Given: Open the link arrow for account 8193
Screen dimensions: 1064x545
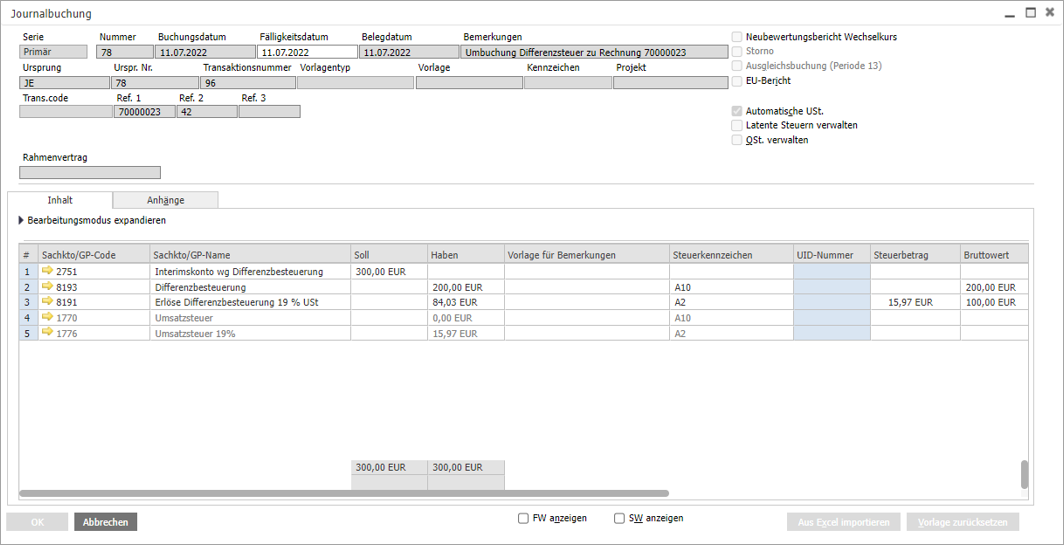Looking at the screenshot, I should coord(47,286).
